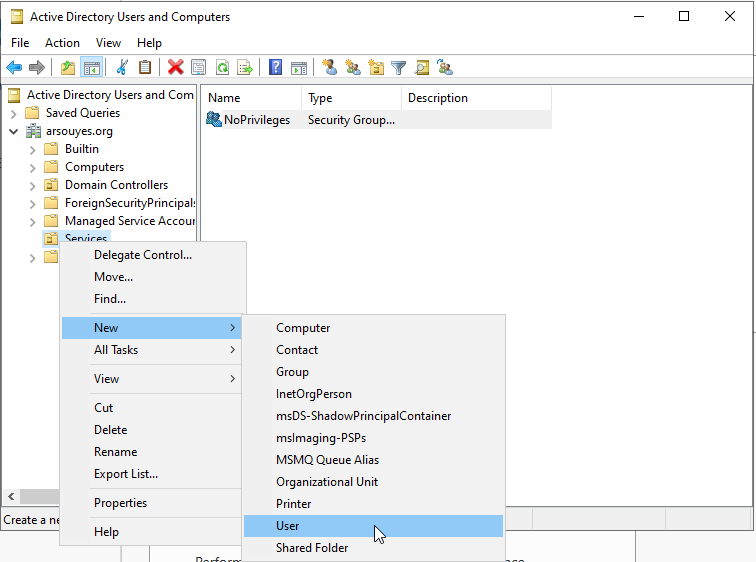756x562 pixels.
Task: Click the Back arrow toolbar icon
Action: click(14, 67)
